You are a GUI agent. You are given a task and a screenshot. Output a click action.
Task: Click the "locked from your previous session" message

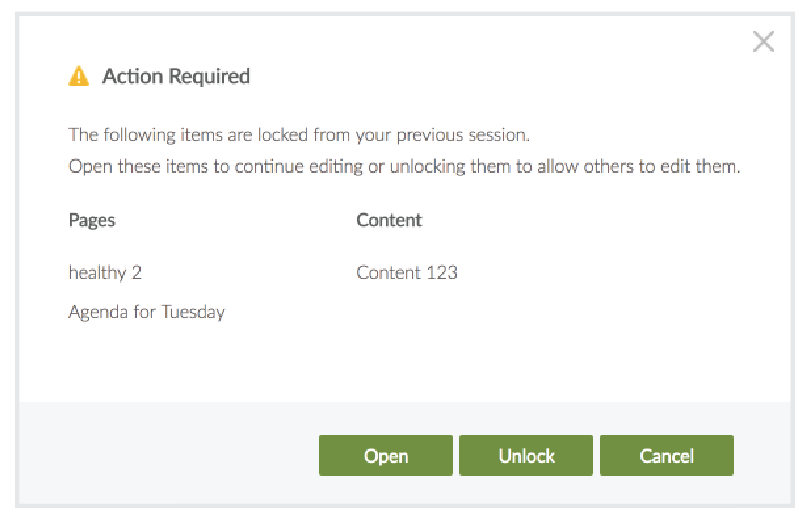[298, 134]
